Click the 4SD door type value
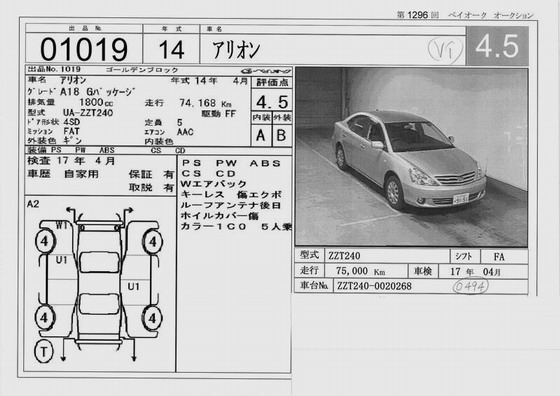Image resolution: width=560 pixels, height=396 pixels. pyautogui.click(x=72, y=122)
